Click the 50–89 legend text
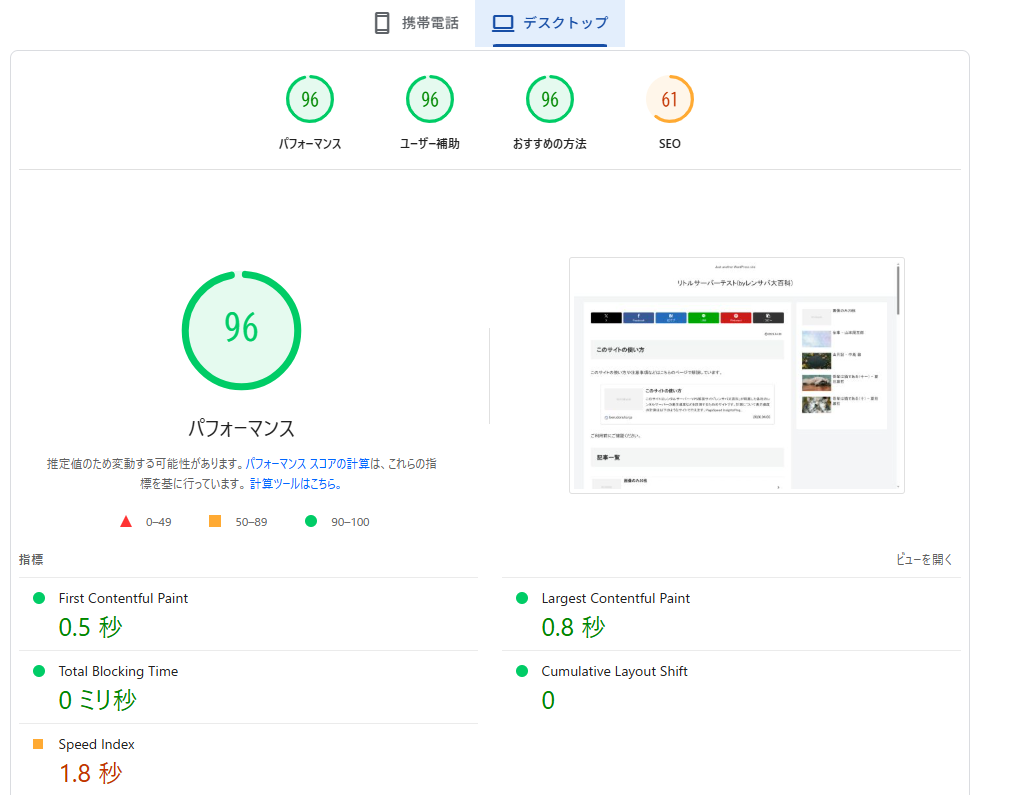1009x795 pixels. click(x=251, y=522)
